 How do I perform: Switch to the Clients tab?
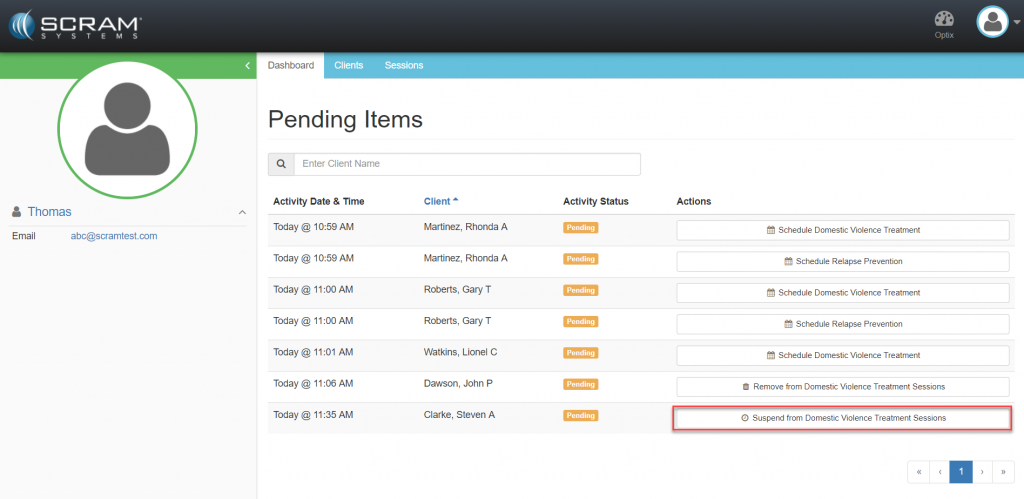[x=348, y=66]
